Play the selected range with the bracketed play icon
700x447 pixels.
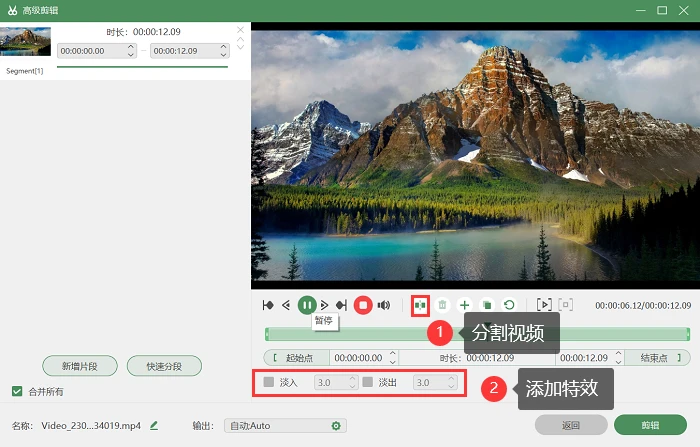point(544,305)
